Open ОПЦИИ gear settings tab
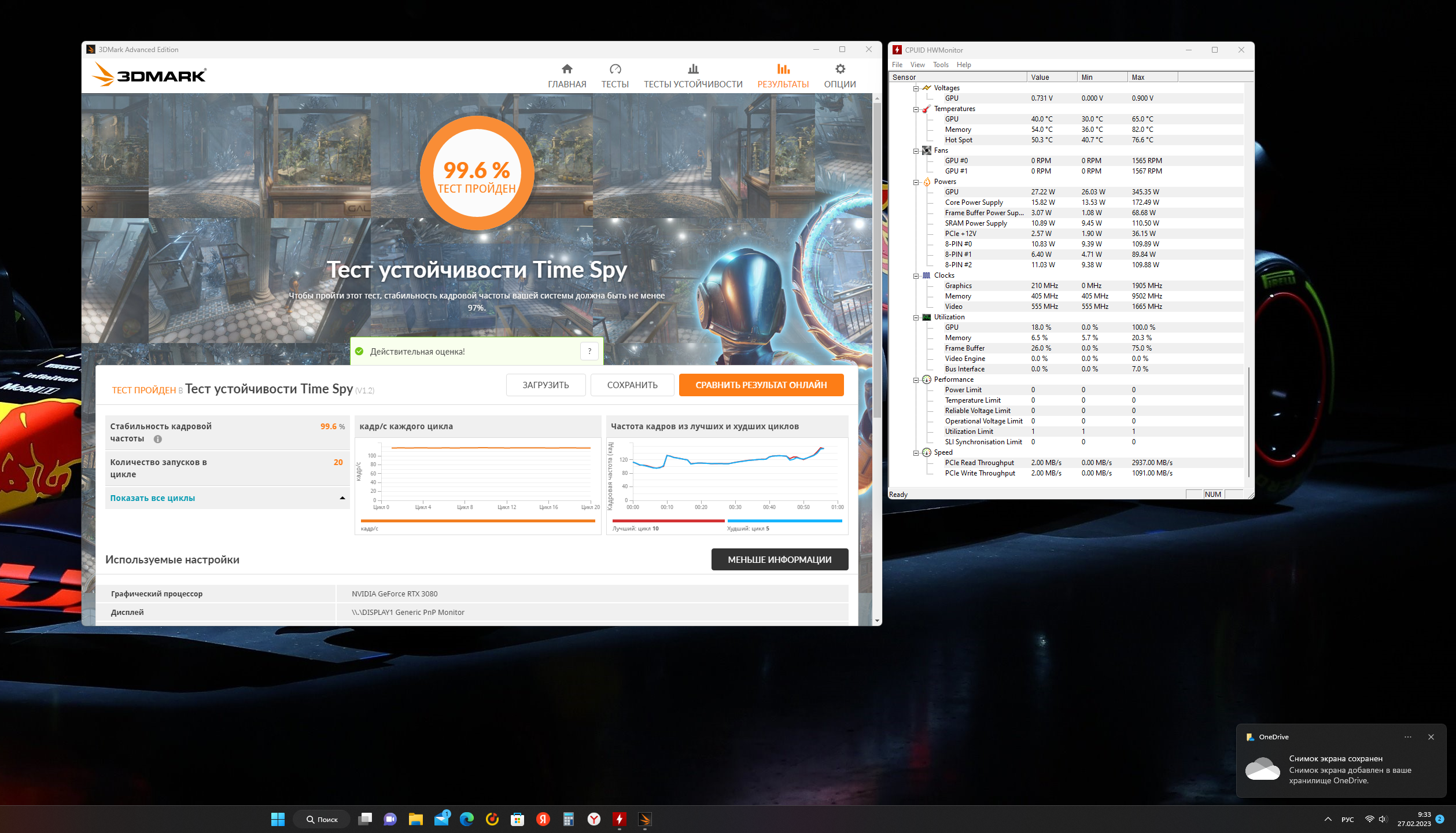The image size is (1456, 833). point(839,76)
